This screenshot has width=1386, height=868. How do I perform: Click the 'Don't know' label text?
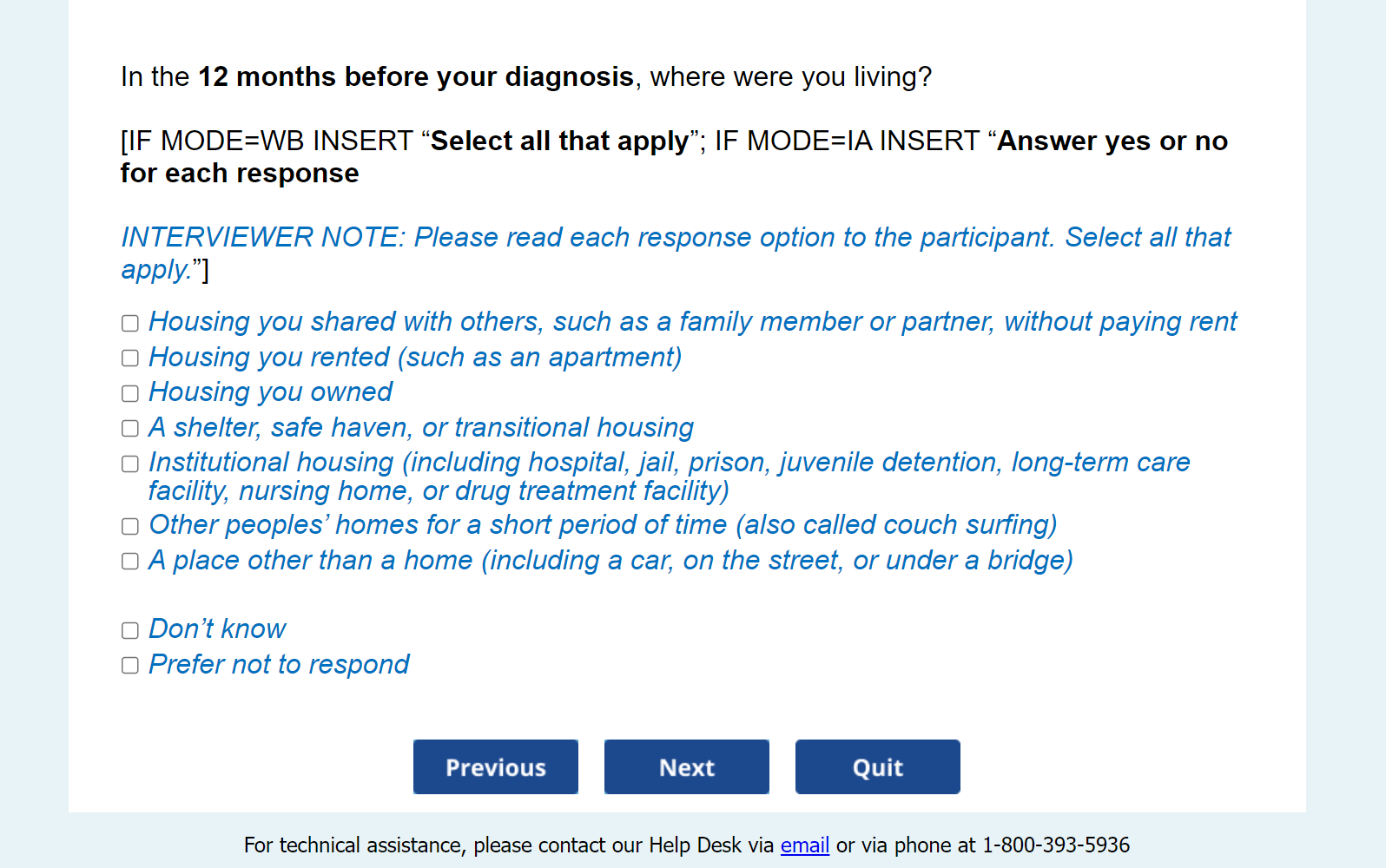coord(217,629)
